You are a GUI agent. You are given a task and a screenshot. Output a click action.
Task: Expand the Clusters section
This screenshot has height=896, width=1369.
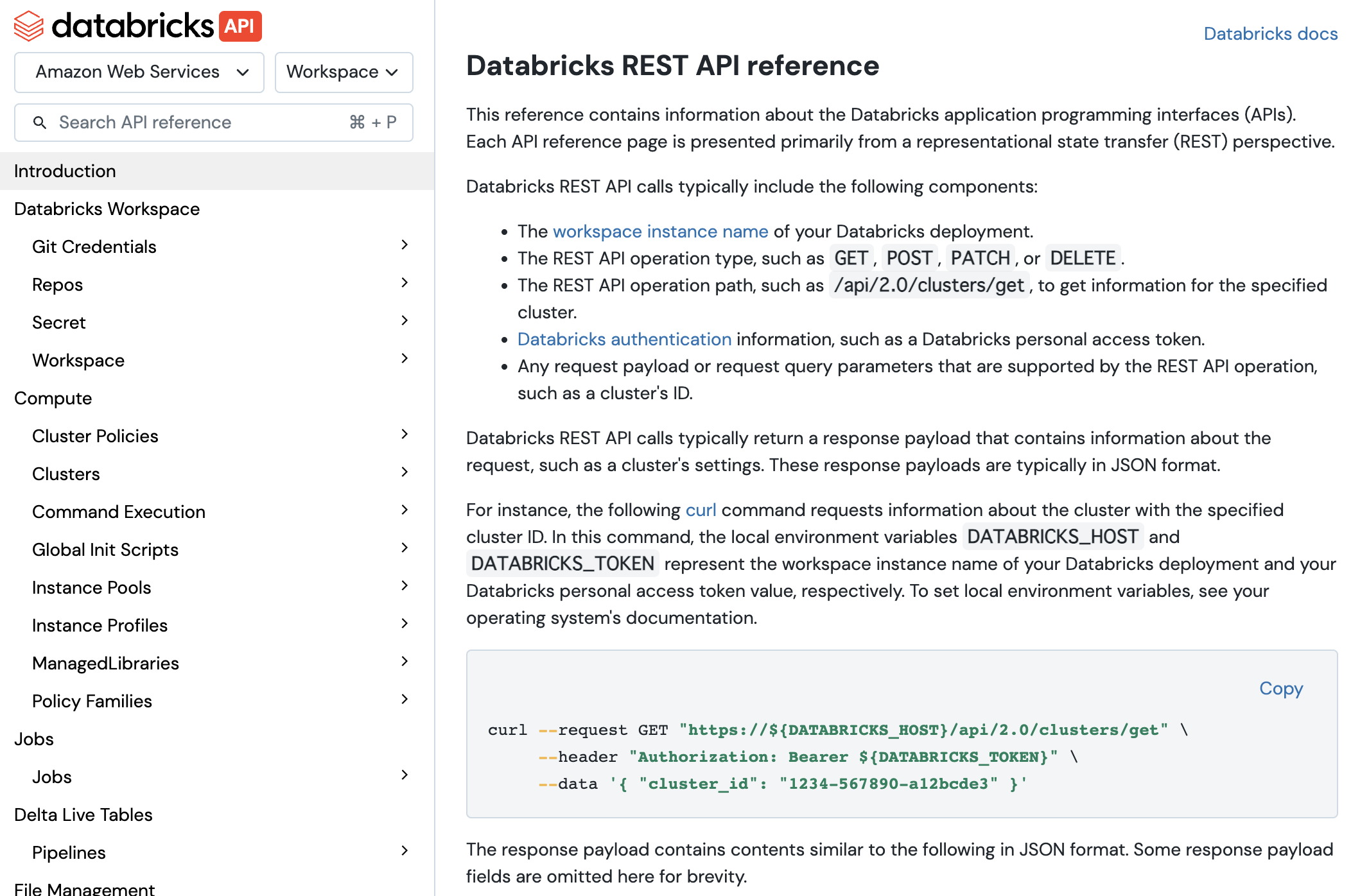[405, 472]
